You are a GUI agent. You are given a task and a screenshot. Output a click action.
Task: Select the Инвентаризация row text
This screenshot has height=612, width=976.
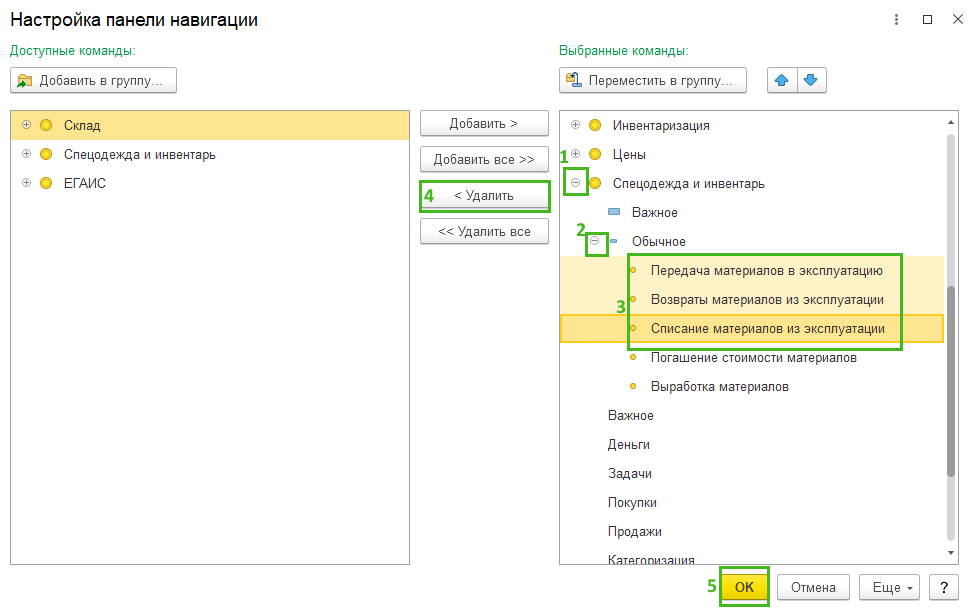coord(661,125)
